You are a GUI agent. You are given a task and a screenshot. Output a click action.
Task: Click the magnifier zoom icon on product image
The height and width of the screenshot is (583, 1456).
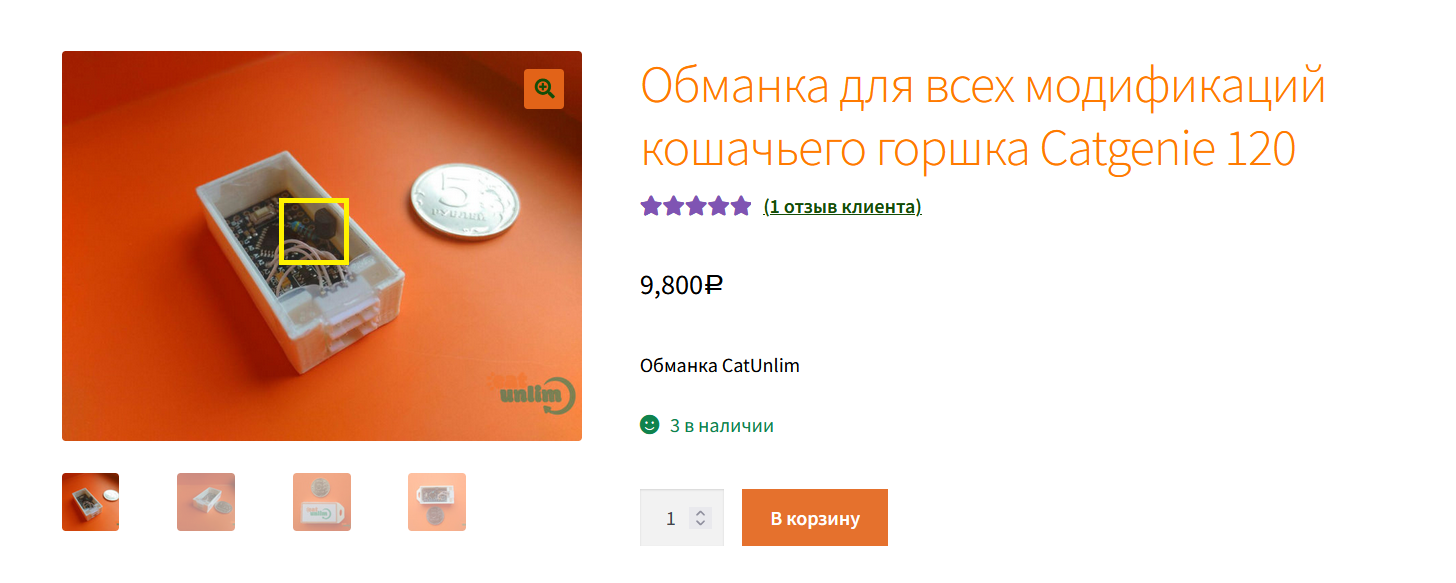click(x=544, y=89)
